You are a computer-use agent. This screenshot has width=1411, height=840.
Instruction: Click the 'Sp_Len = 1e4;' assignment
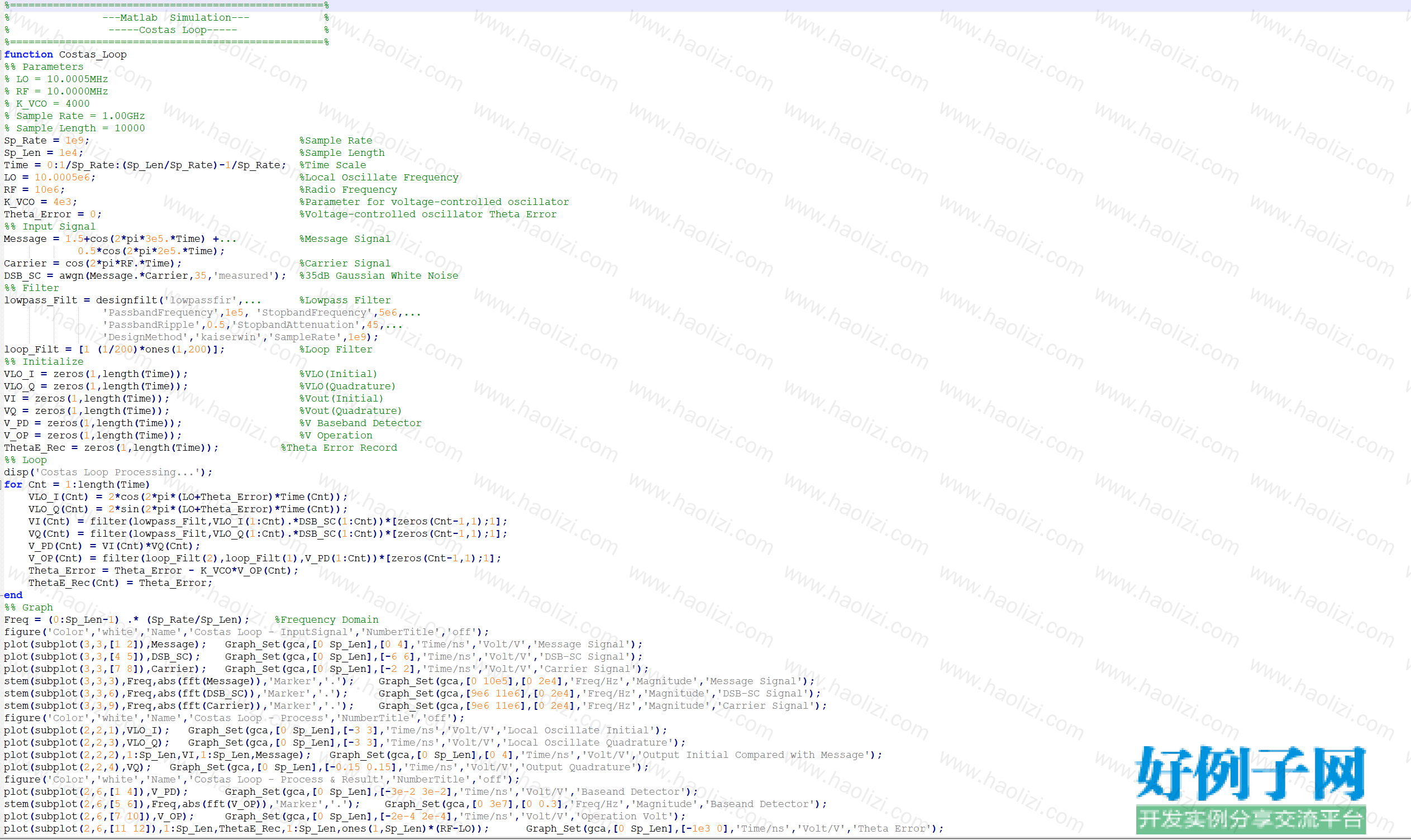(x=44, y=153)
